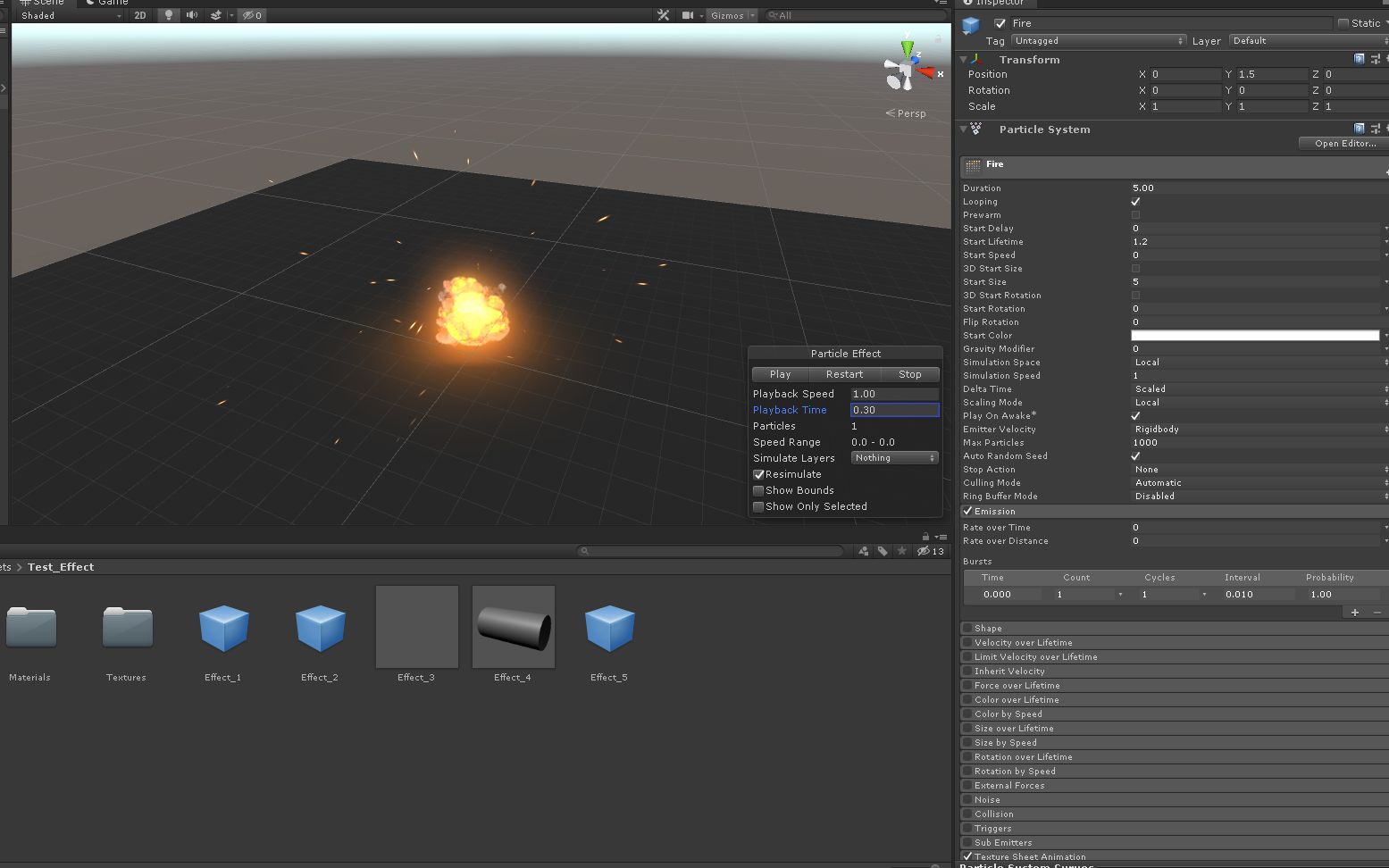Open the Simulate Layers Nothing dropdown
This screenshot has height=868, width=1389.
point(894,458)
